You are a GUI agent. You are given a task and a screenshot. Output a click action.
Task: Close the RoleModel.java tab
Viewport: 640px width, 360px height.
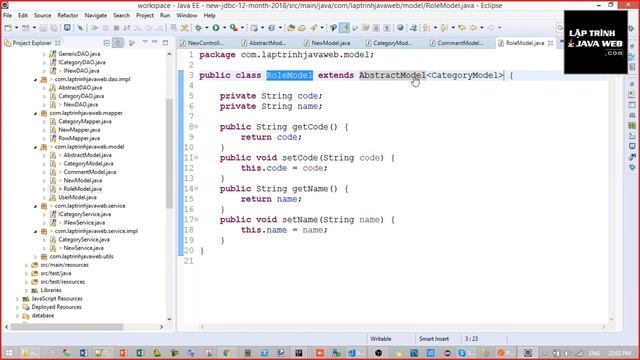[550, 43]
